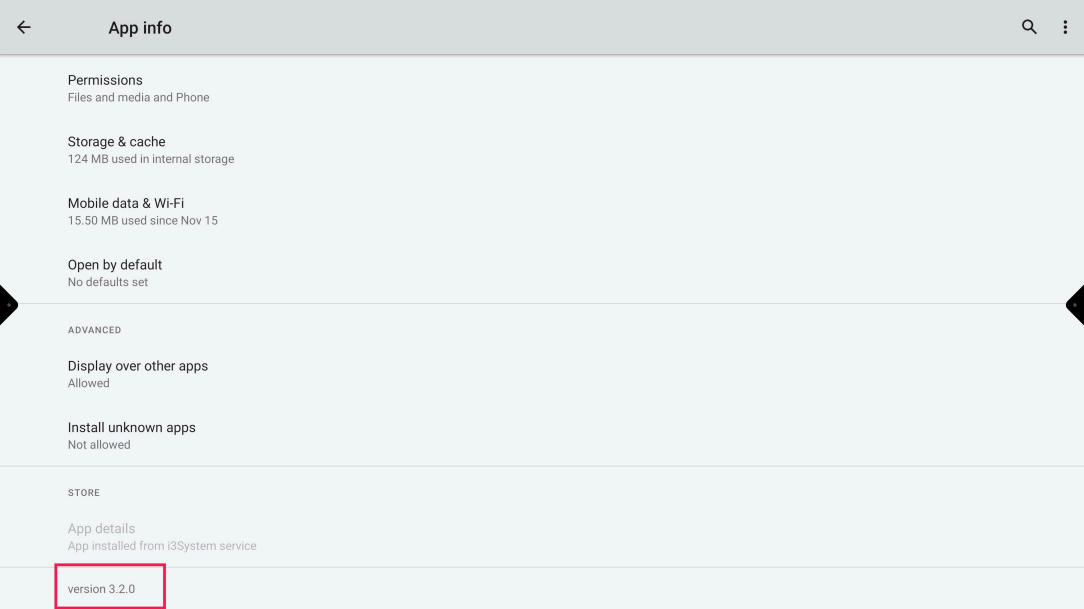Click the 'Files and media and Phone' subtitle
Screen dimensions: 1084x609
click(x=138, y=98)
